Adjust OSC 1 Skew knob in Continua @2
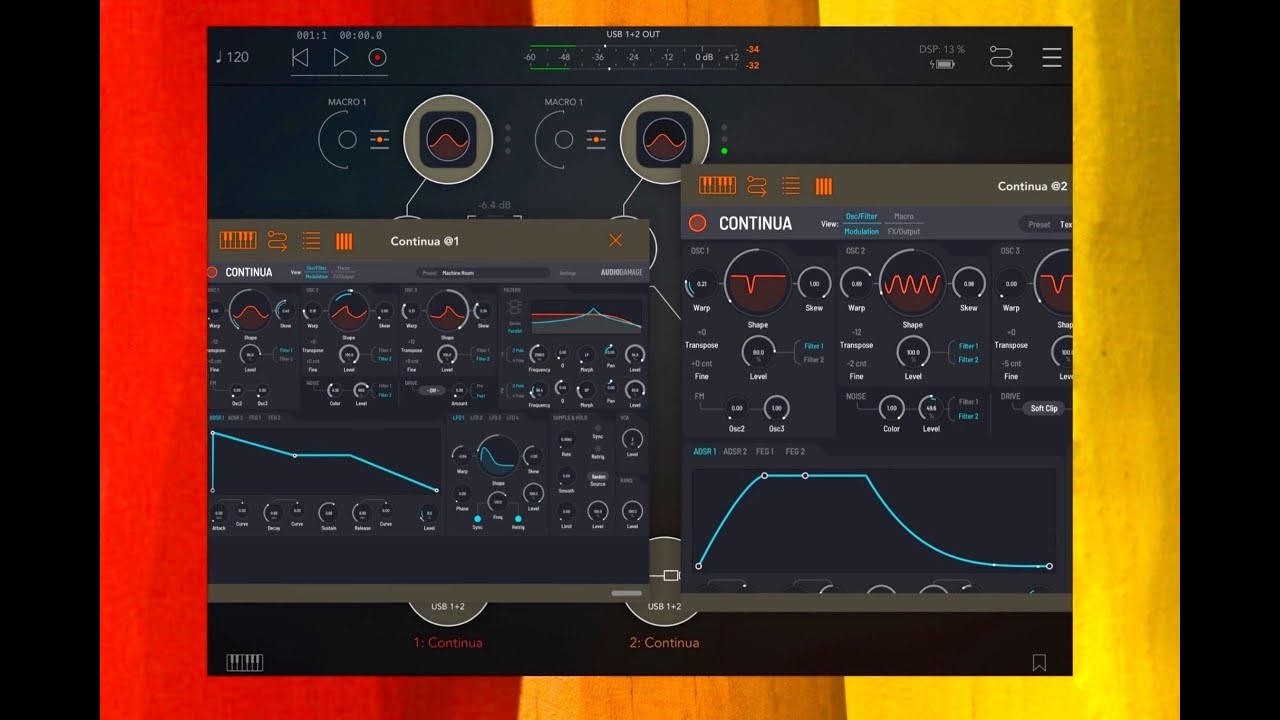 [814, 284]
